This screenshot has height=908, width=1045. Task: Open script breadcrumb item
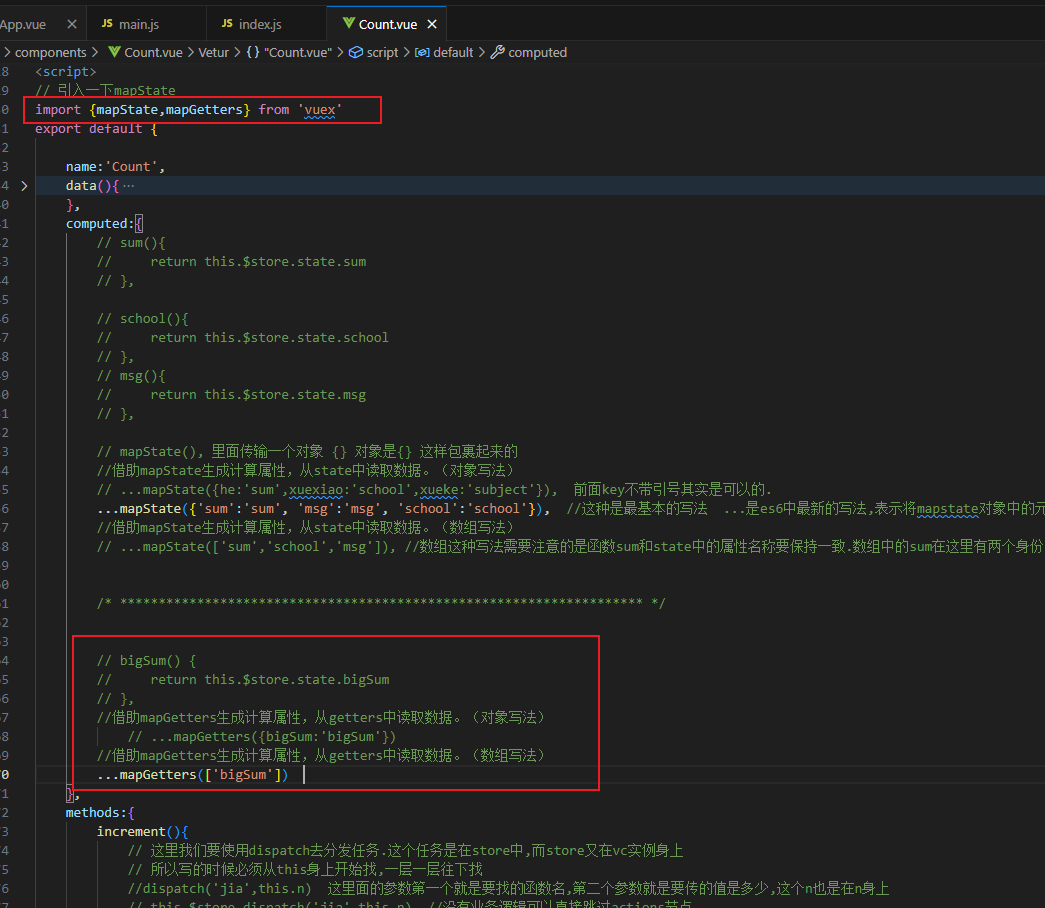tap(382, 53)
